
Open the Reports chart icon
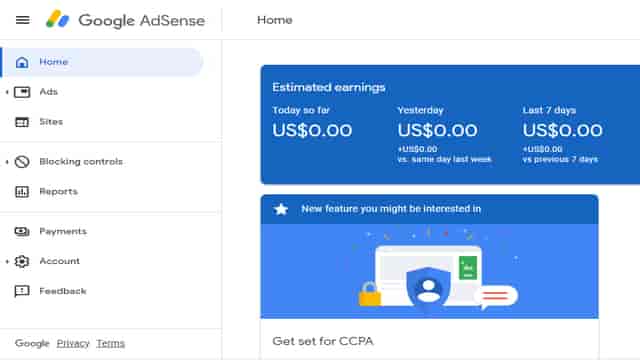pos(22,191)
